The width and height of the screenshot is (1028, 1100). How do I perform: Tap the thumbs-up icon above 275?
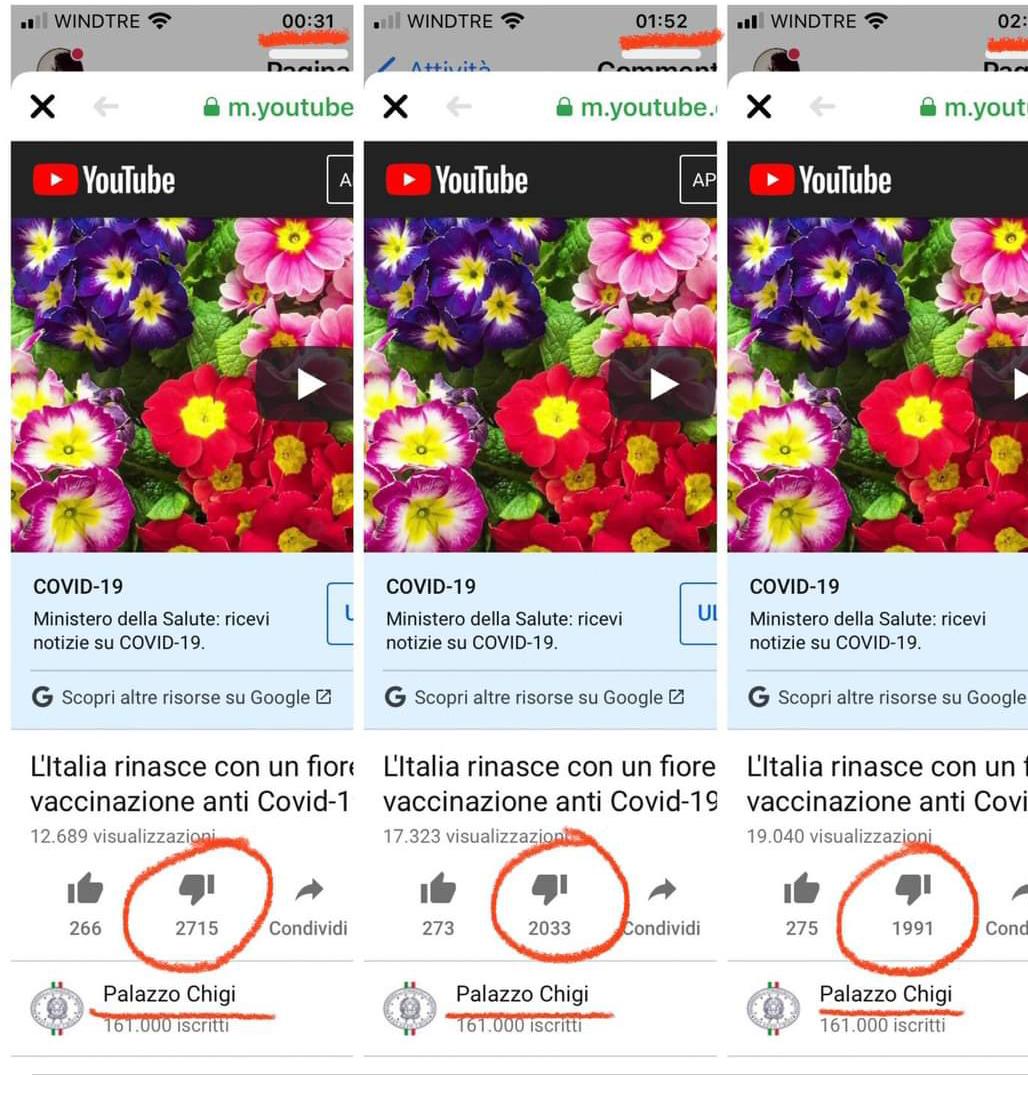coord(801,888)
